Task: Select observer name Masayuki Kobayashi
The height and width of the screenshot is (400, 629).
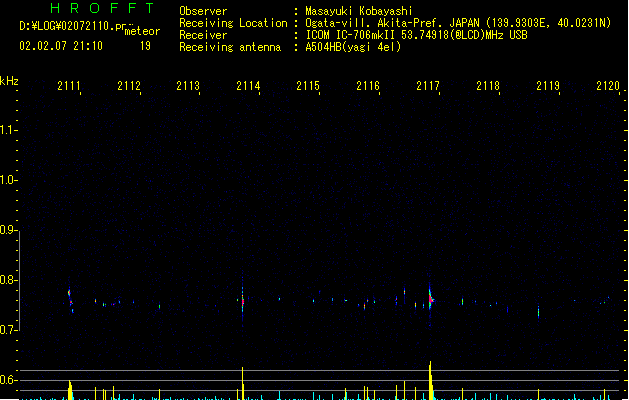Action: (359, 11)
